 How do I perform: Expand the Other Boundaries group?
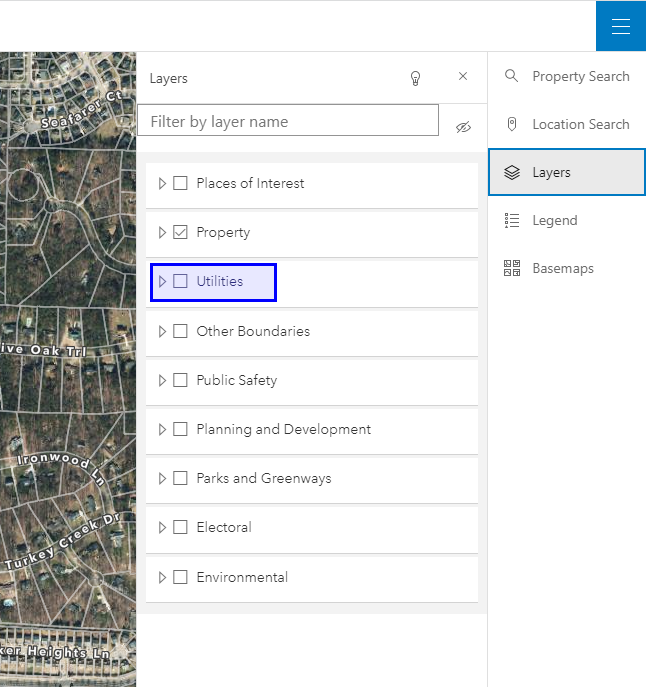(x=162, y=331)
